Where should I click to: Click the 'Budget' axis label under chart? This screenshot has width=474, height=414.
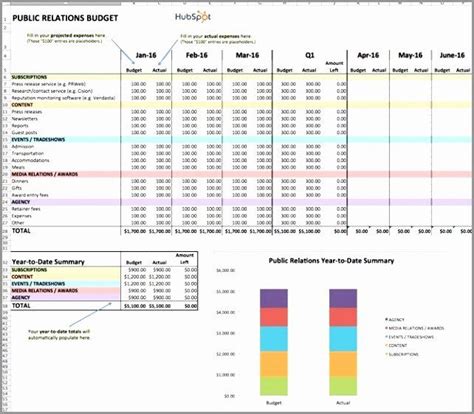(274, 403)
